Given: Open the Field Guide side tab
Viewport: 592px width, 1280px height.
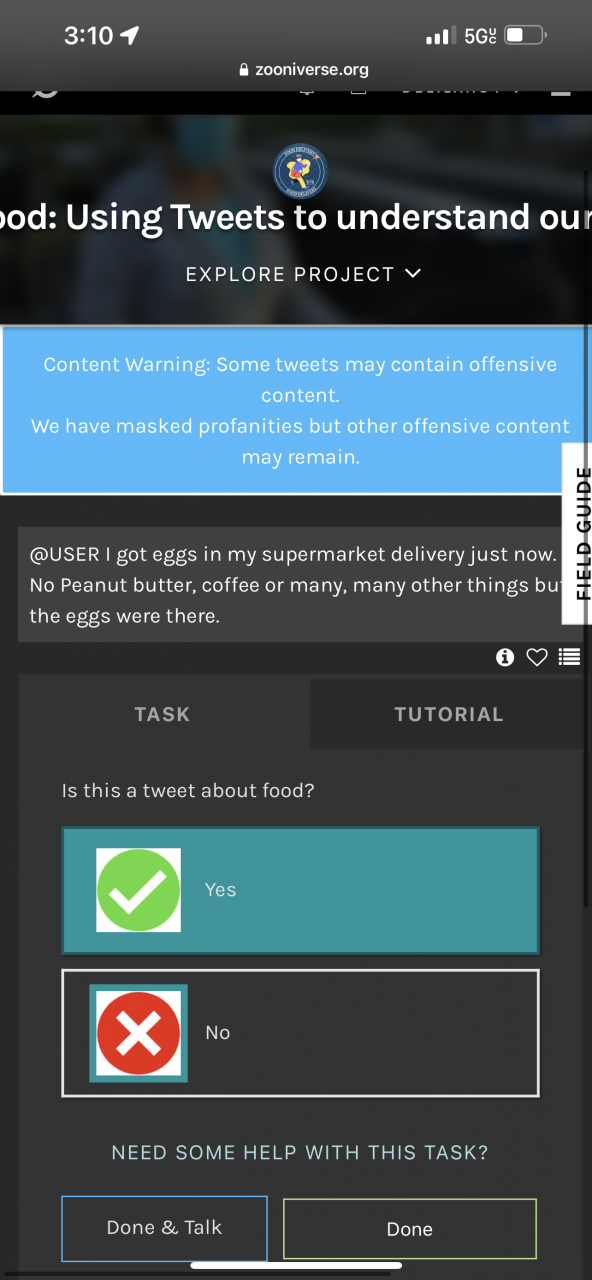Looking at the screenshot, I should click(x=579, y=533).
